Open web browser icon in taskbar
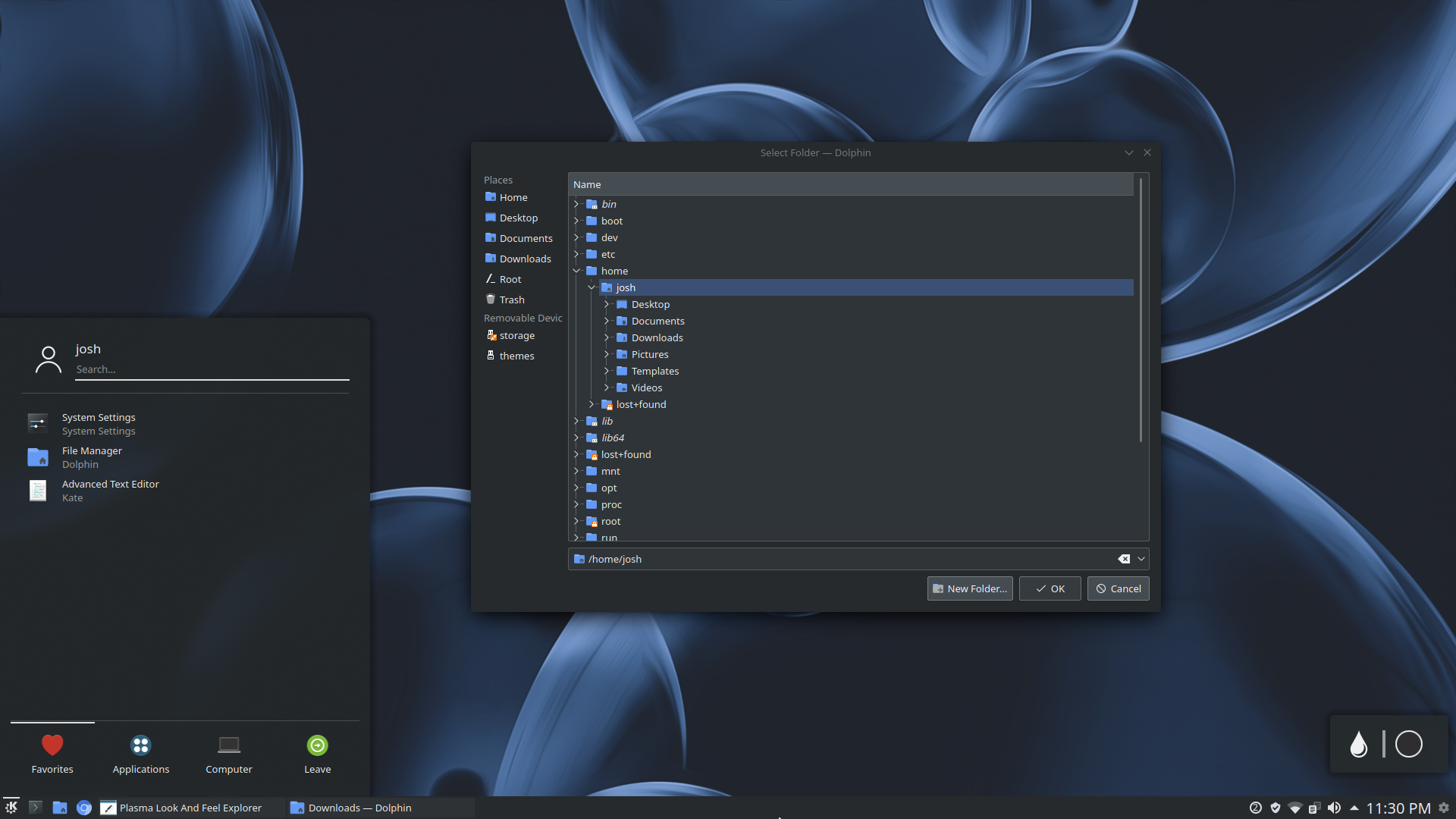Viewport: 1456px width, 819px height. click(x=84, y=808)
